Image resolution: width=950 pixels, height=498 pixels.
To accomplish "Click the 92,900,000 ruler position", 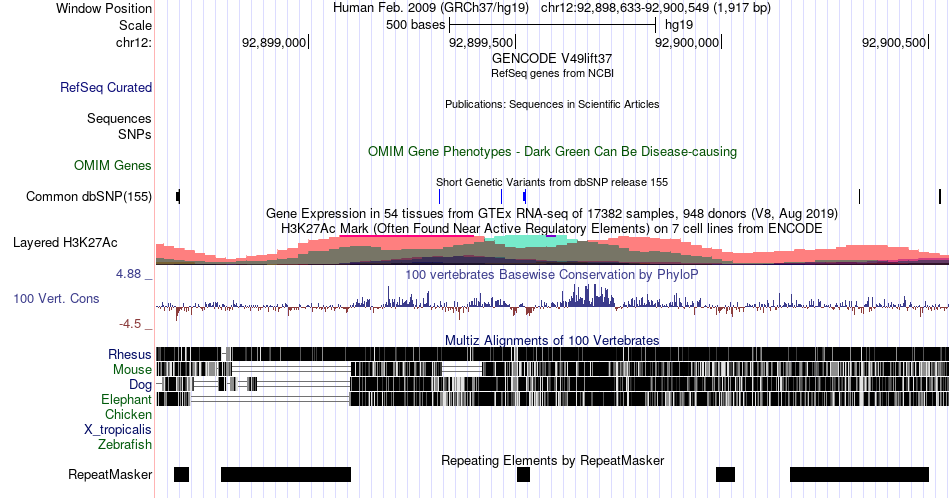I will point(688,42).
